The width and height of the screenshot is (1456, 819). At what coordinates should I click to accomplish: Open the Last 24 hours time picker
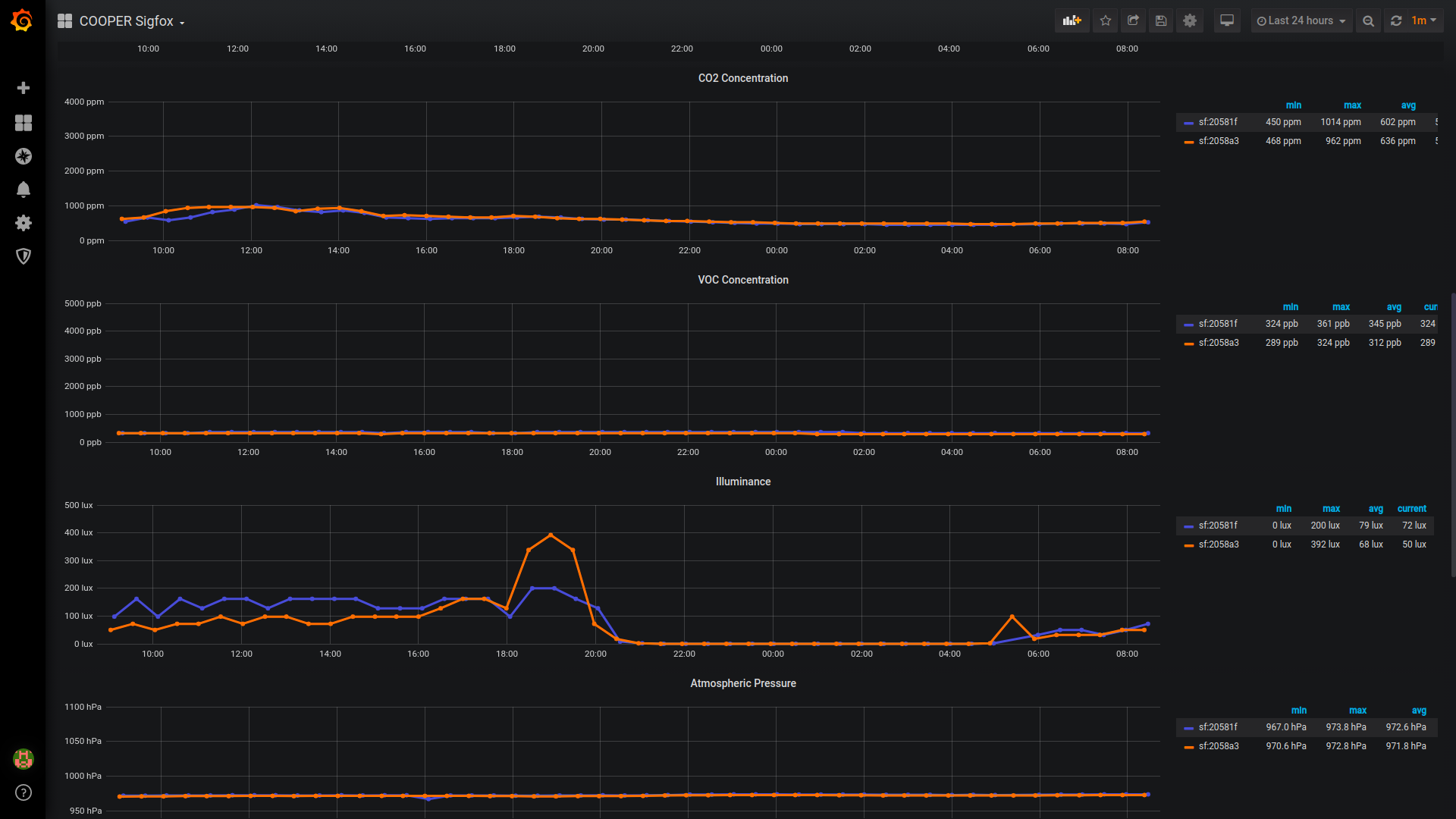pyautogui.click(x=1301, y=21)
